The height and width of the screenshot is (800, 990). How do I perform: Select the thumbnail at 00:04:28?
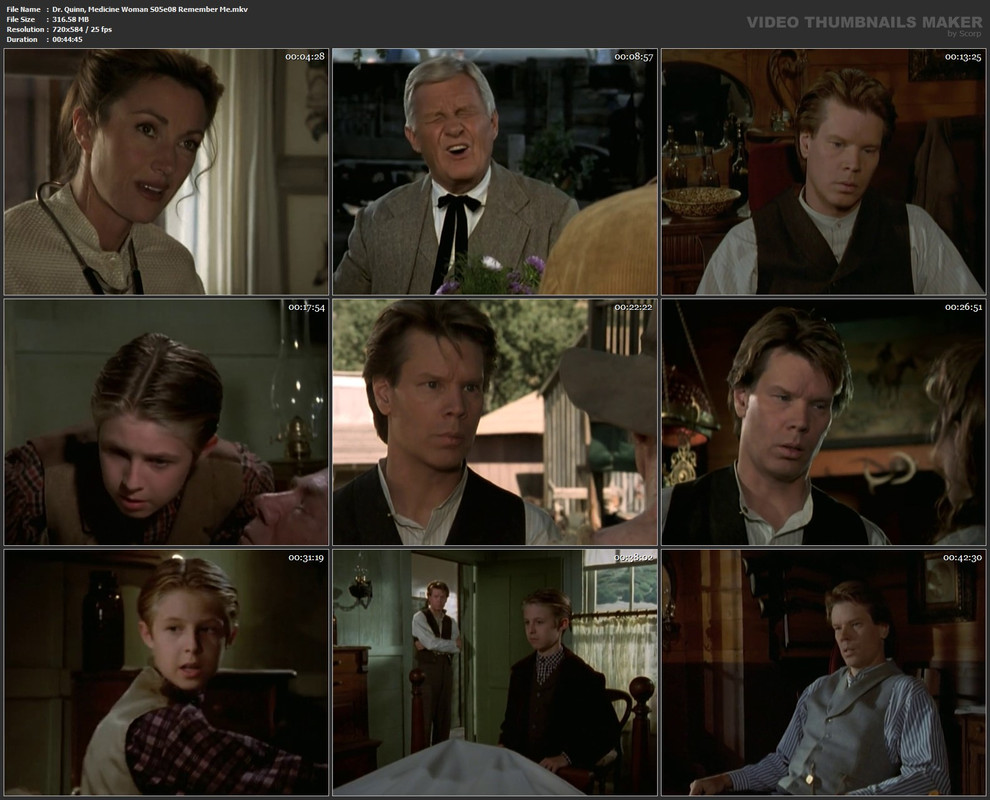click(166, 172)
